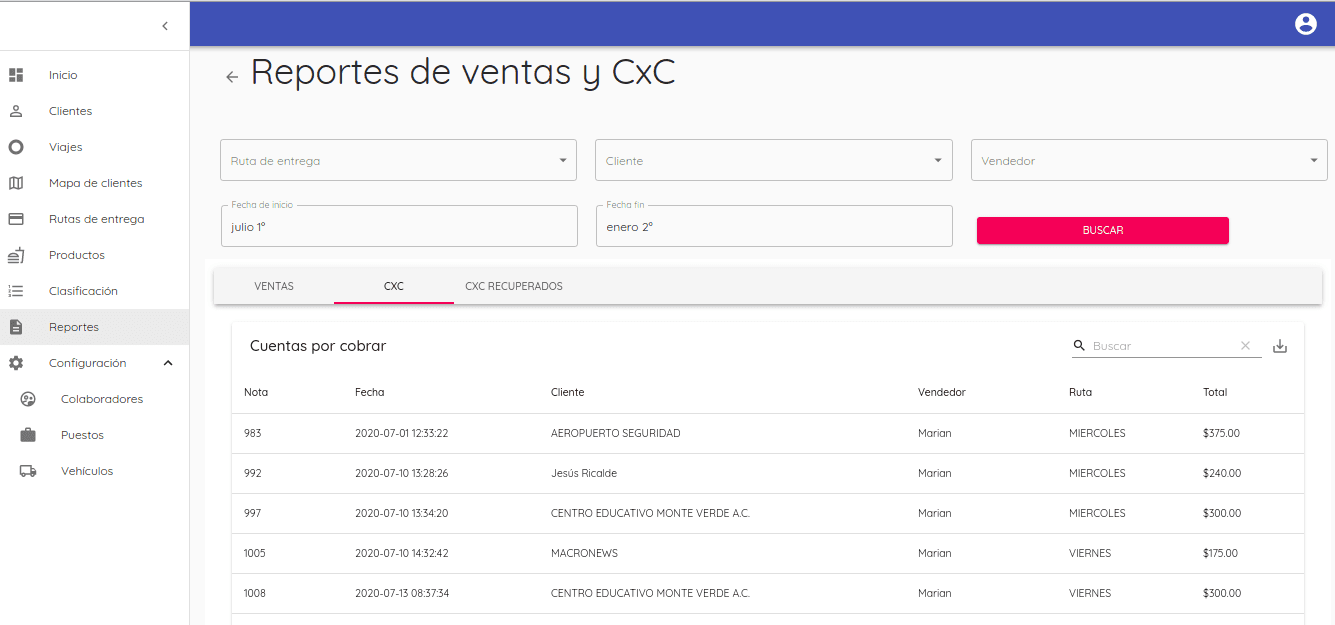The height and width of the screenshot is (625, 1335).
Task: Click the Total column header
Action: coord(1215,392)
